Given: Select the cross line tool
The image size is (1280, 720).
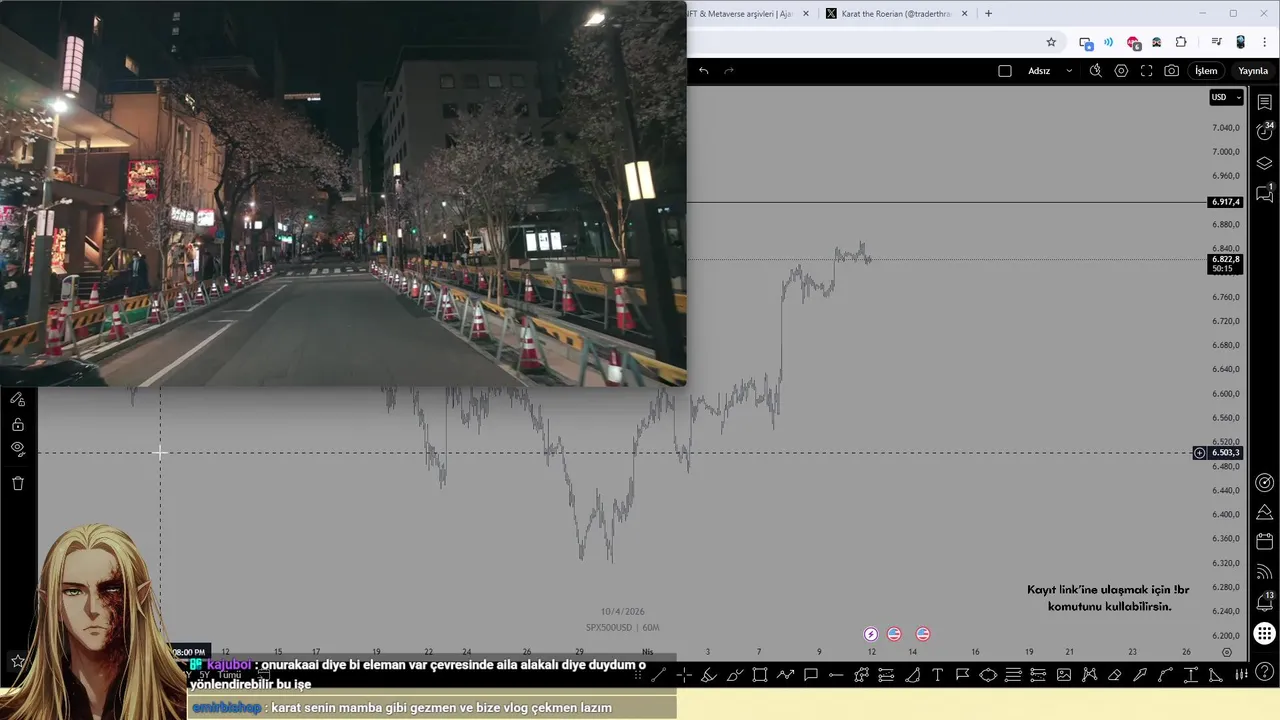Looking at the screenshot, I should [x=684, y=675].
